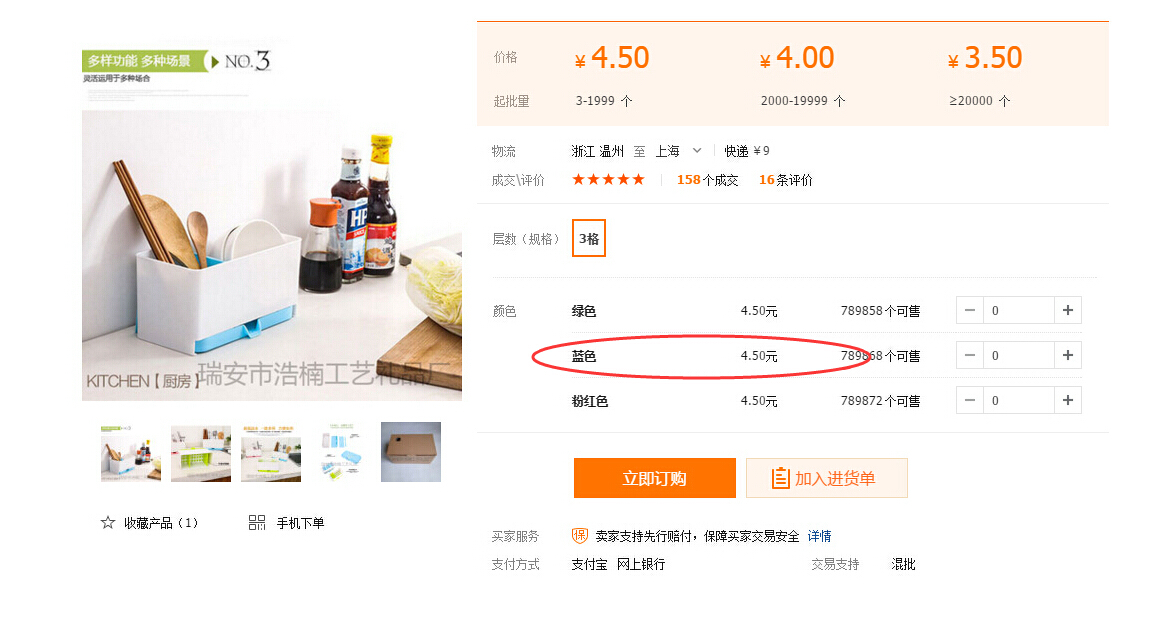This screenshot has width=1175, height=622.
Task: Click the star icon to favorite product
Action: pyautogui.click(x=108, y=523)
